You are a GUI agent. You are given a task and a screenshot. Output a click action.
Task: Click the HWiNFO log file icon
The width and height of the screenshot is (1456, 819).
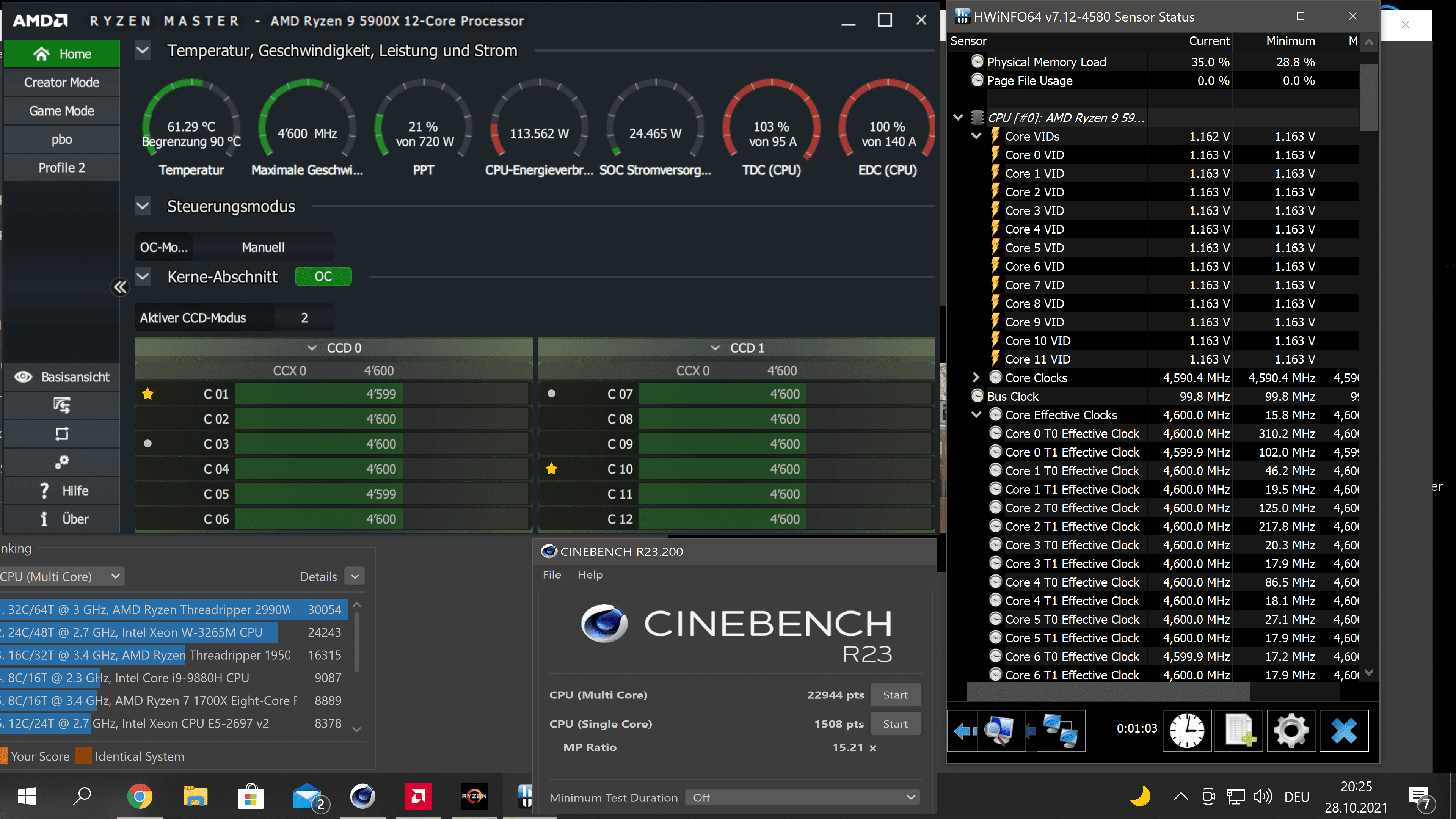[1239, 730]
